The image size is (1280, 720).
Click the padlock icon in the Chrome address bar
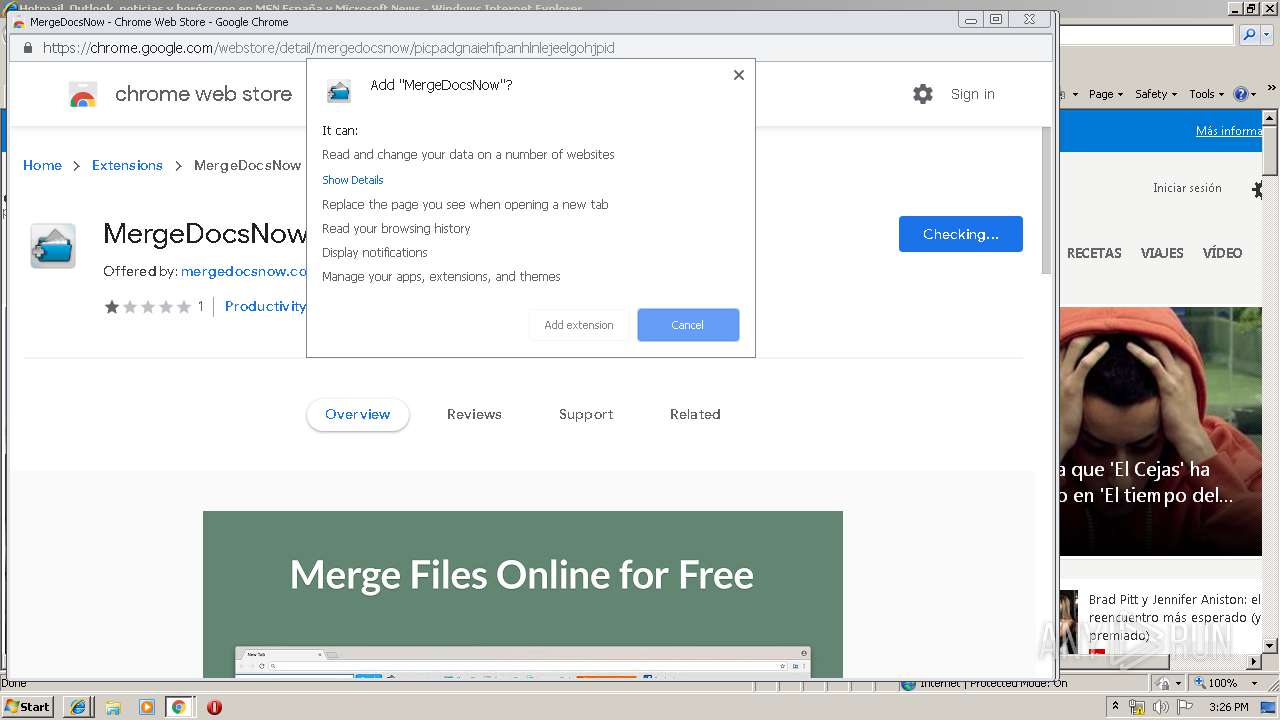[27, 48]
